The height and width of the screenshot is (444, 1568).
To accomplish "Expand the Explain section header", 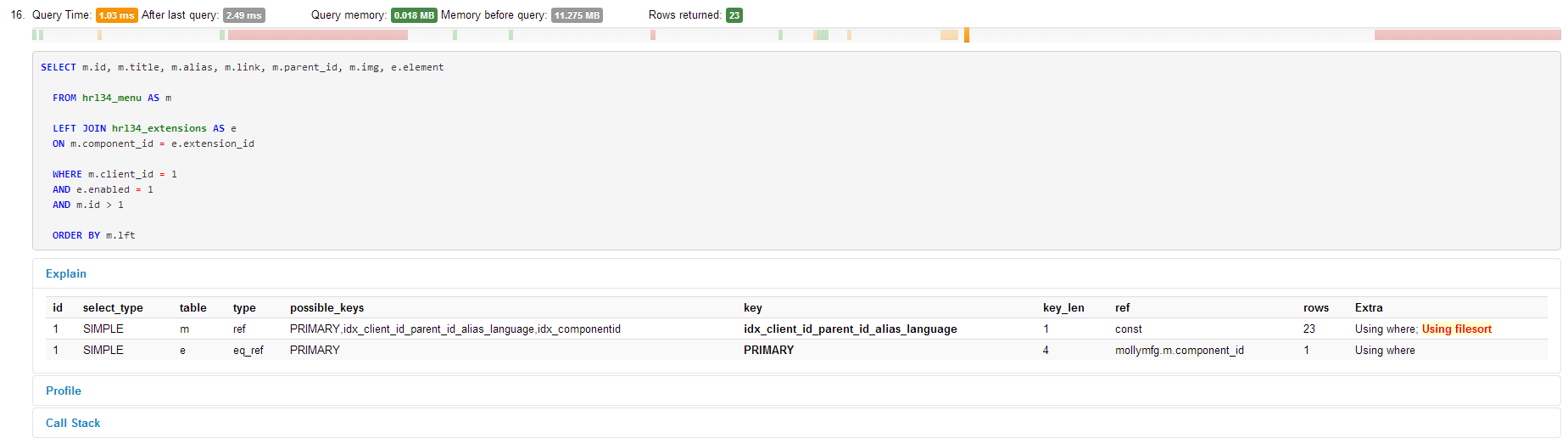I will [66, 273].
